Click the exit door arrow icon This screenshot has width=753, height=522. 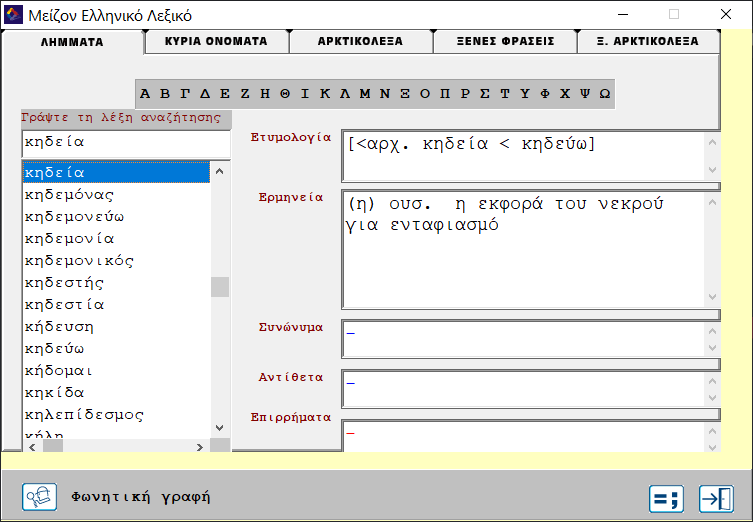tap(716, 498)
